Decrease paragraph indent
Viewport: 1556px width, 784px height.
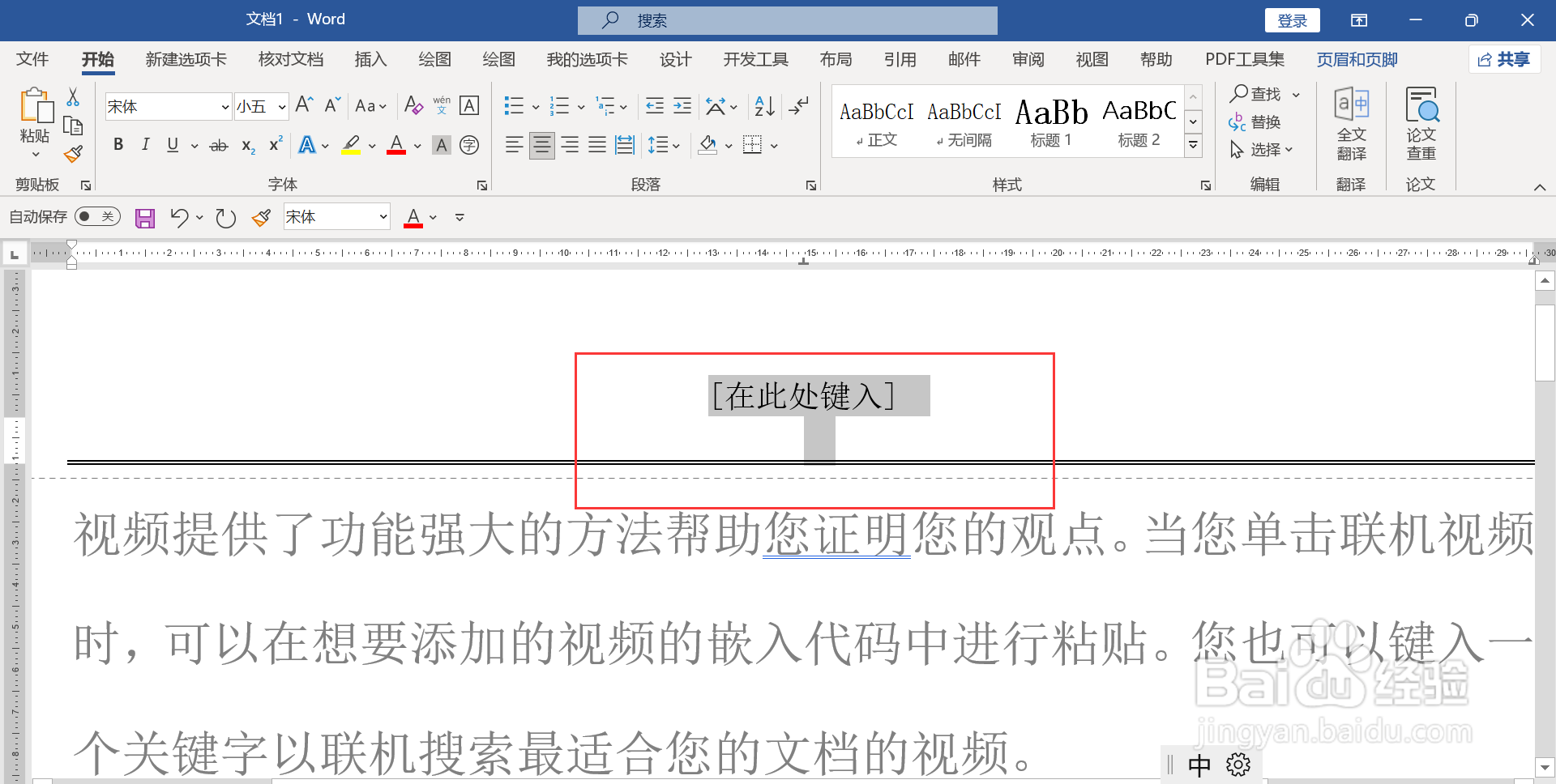[x=655, y=105]
